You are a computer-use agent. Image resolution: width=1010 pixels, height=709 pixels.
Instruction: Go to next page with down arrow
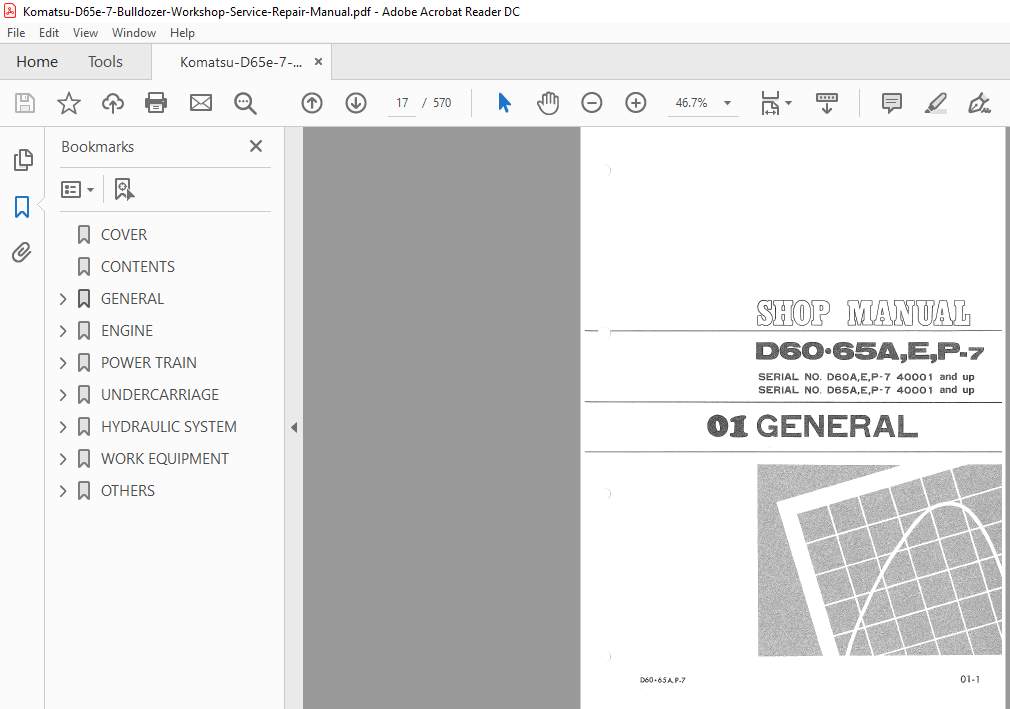pyautogui.click(x=356, y=103)
